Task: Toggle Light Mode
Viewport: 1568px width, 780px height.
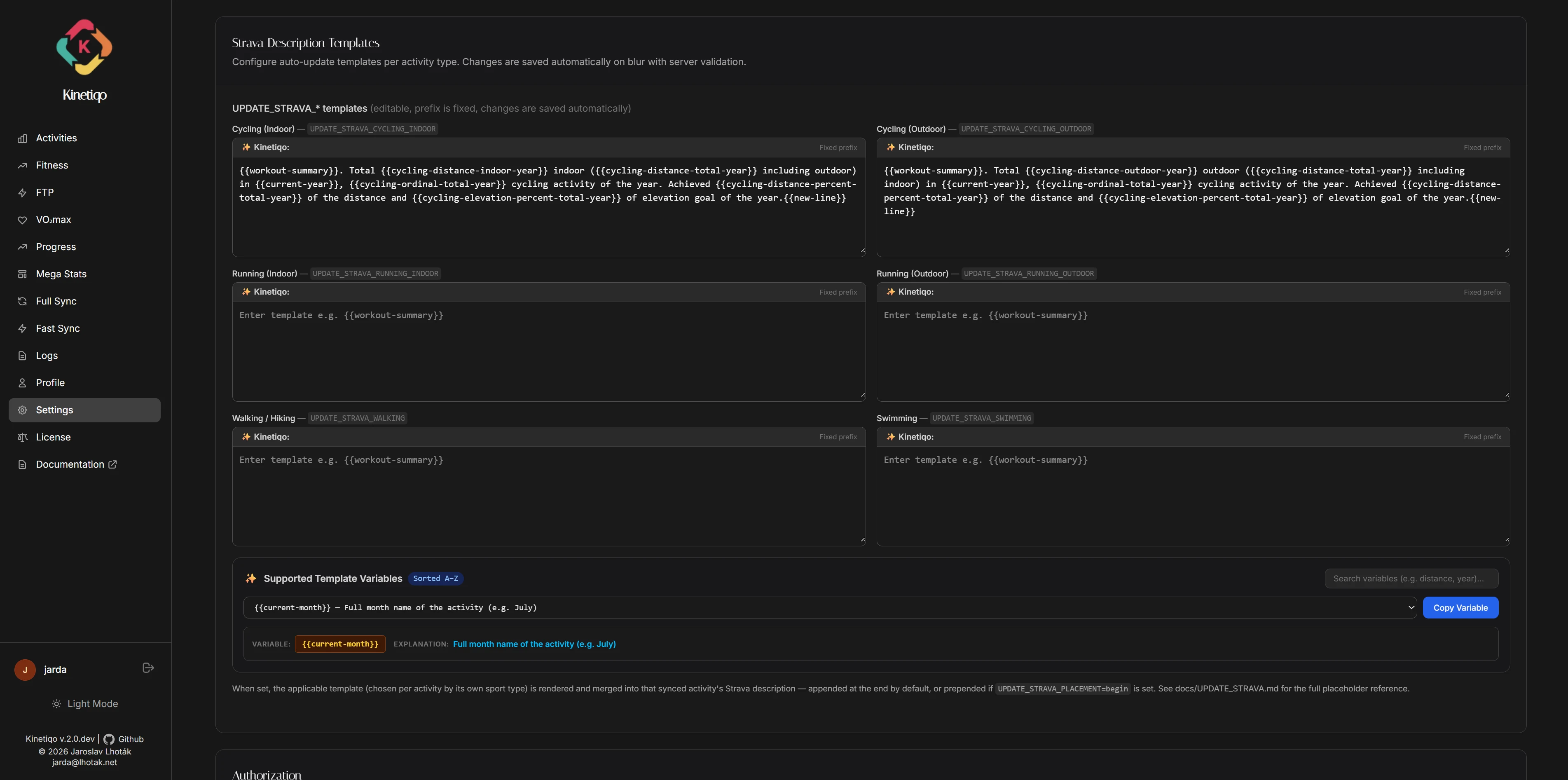Action: pos(84,703)
